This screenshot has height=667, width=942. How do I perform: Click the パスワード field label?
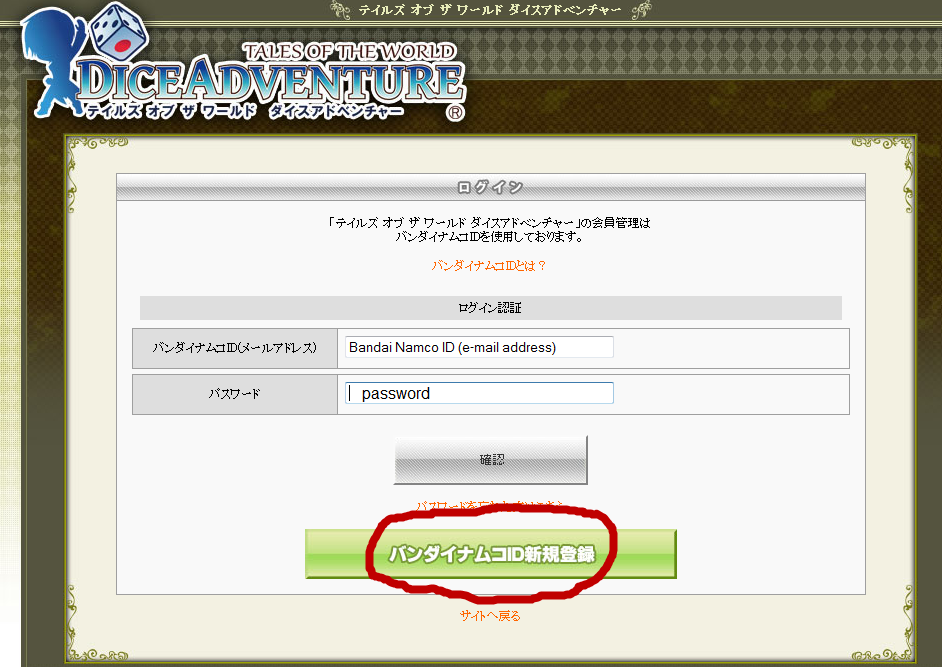(x=235, y=394)
